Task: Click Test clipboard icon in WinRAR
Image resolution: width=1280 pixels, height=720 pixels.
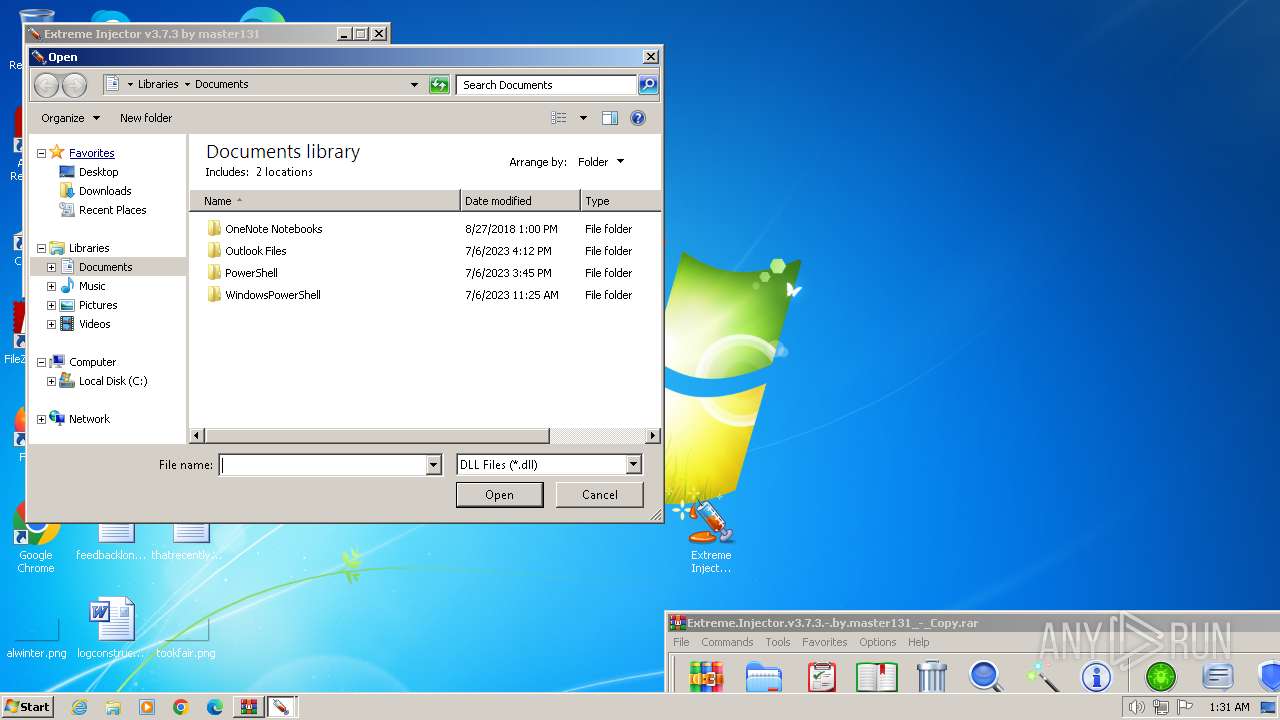Action: 821,676
